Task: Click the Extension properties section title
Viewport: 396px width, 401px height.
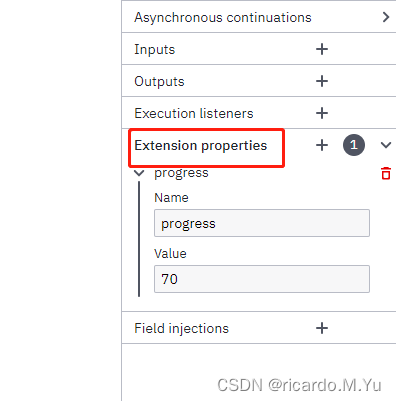Action: [x=201, y=146]
